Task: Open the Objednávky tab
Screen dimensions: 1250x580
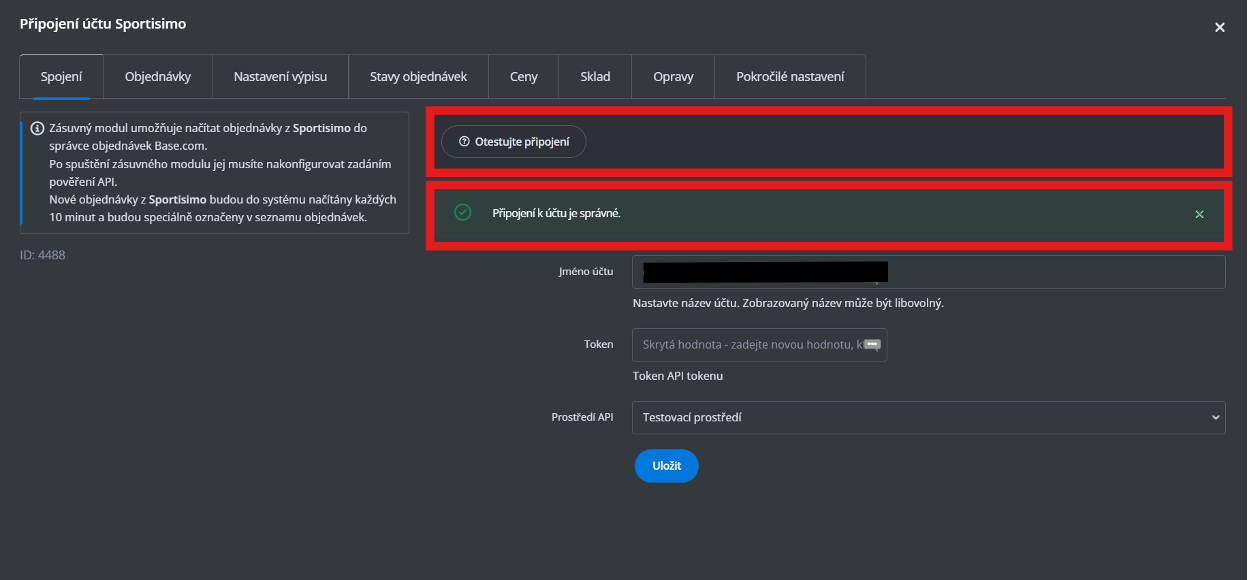Action: [x=158, y=77]
